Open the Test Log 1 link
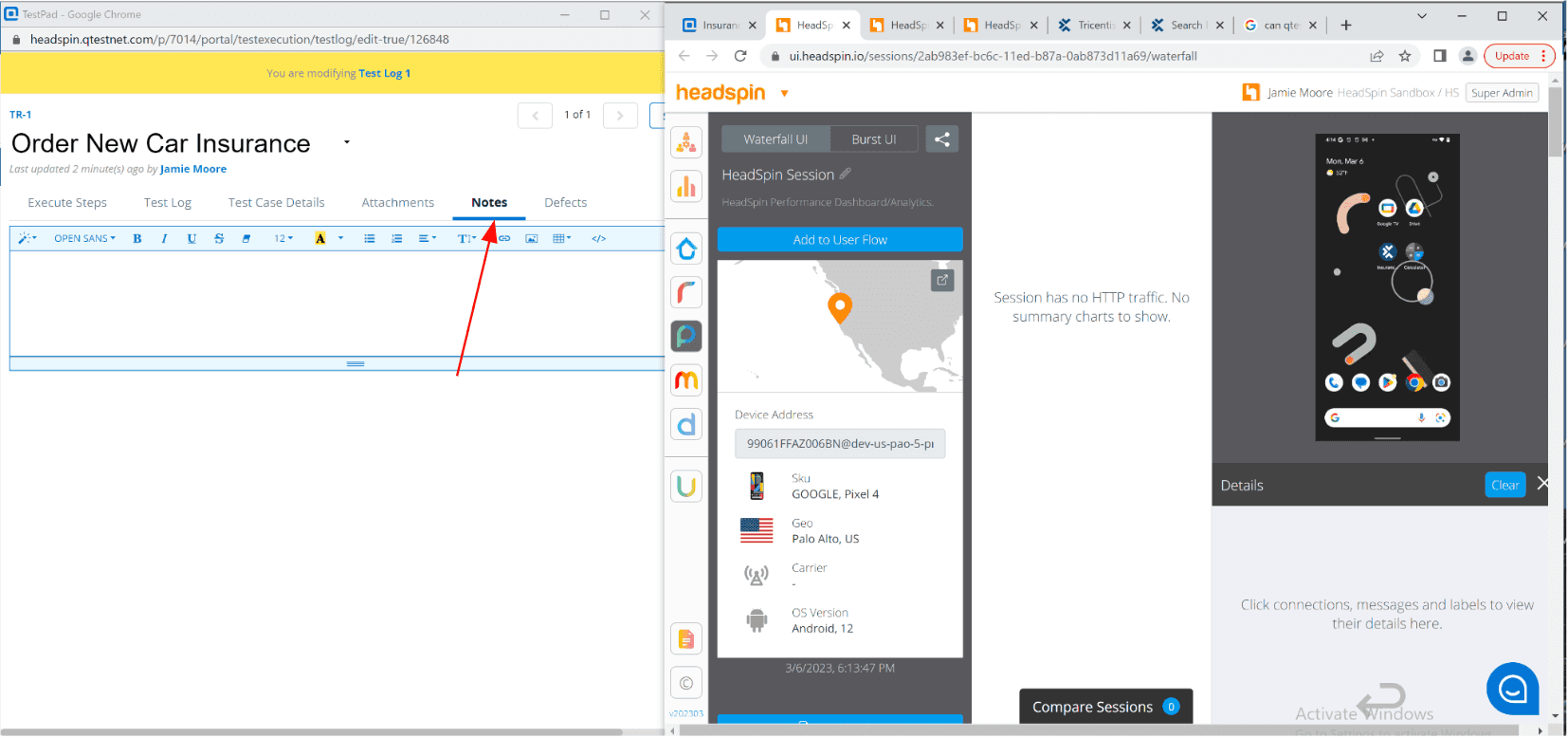The width and height of the screenshot is (1568, 738). tap(384, 74)
